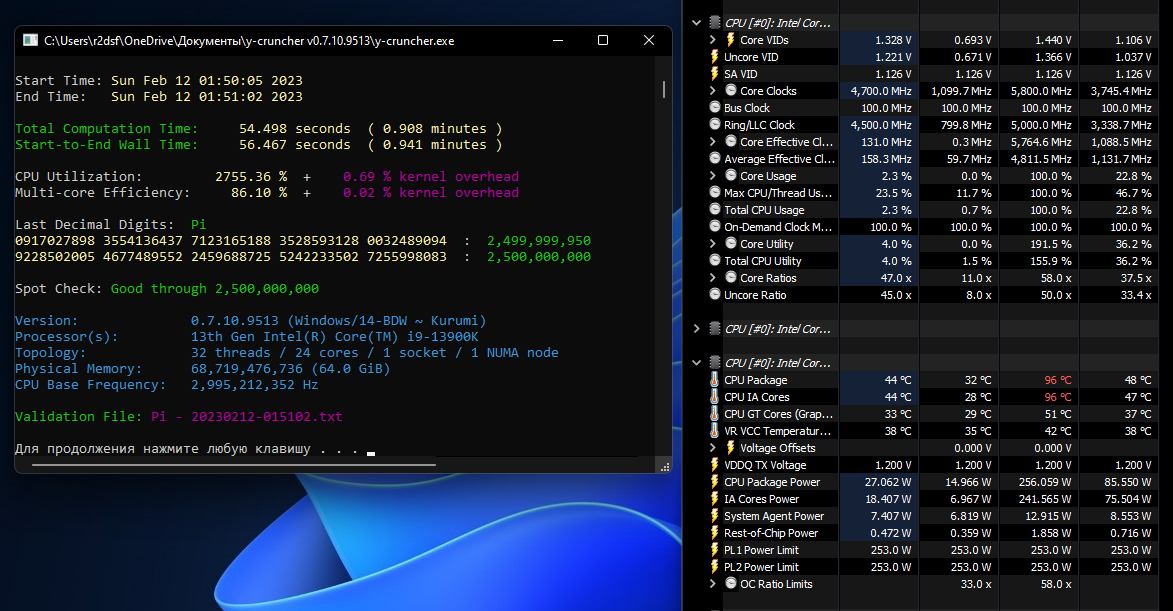Click the Start Time line in console
1173x611 pixels.
(159, 81)
